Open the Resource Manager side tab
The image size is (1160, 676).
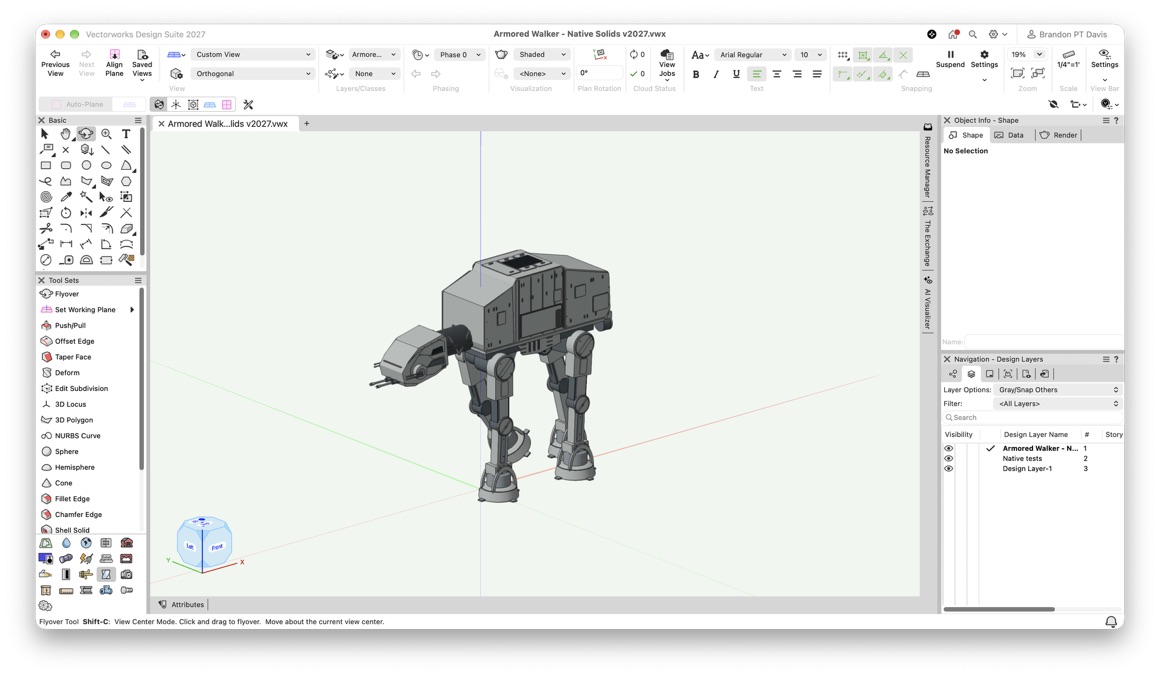click(927, 161)
